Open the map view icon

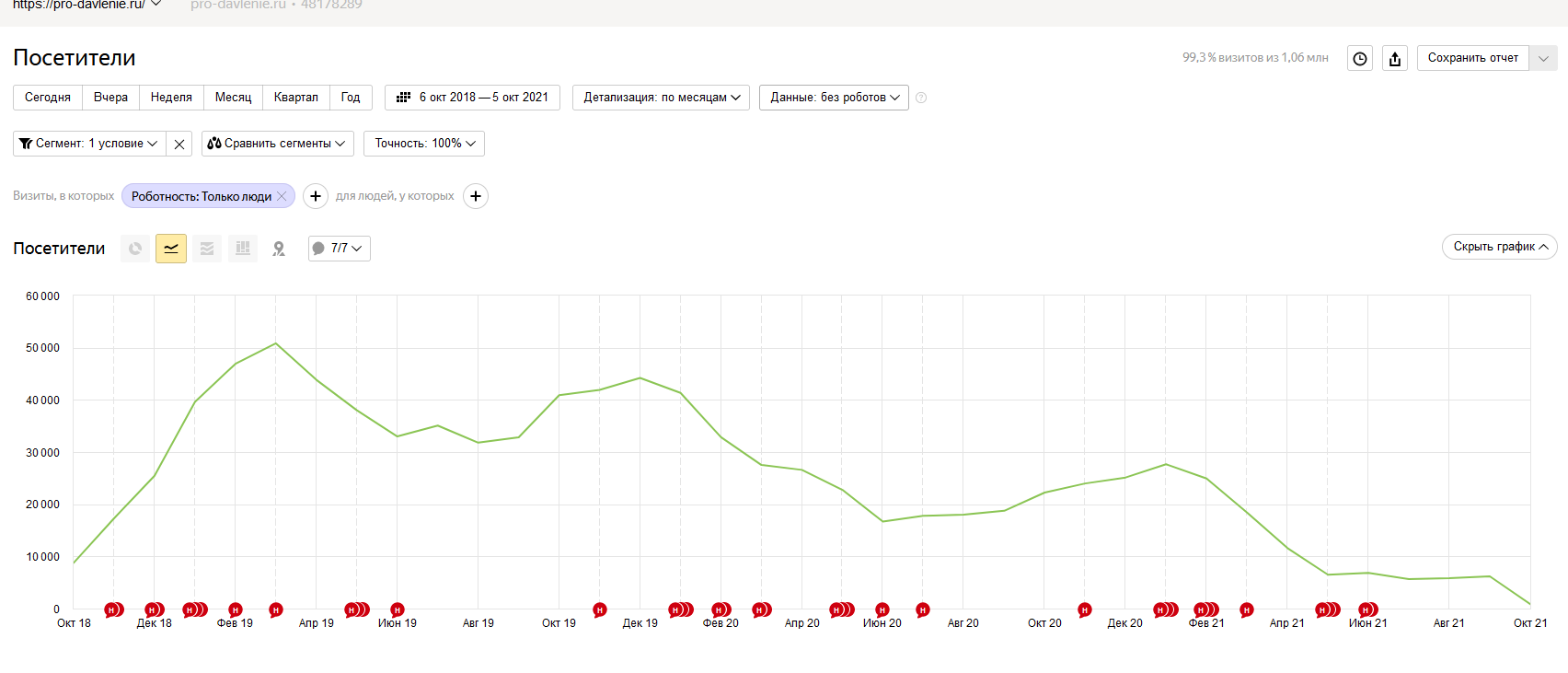pyautogui.click(x=279, y=249)
